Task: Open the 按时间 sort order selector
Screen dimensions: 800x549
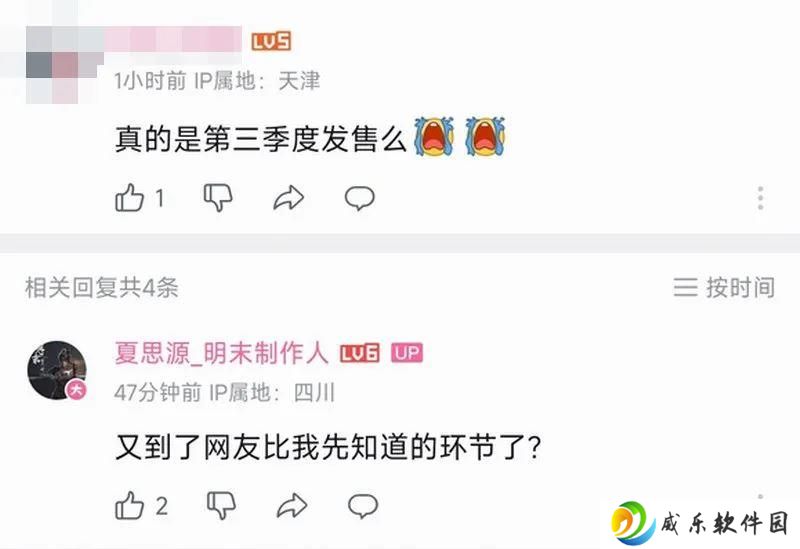Action: tap(724, 287)
